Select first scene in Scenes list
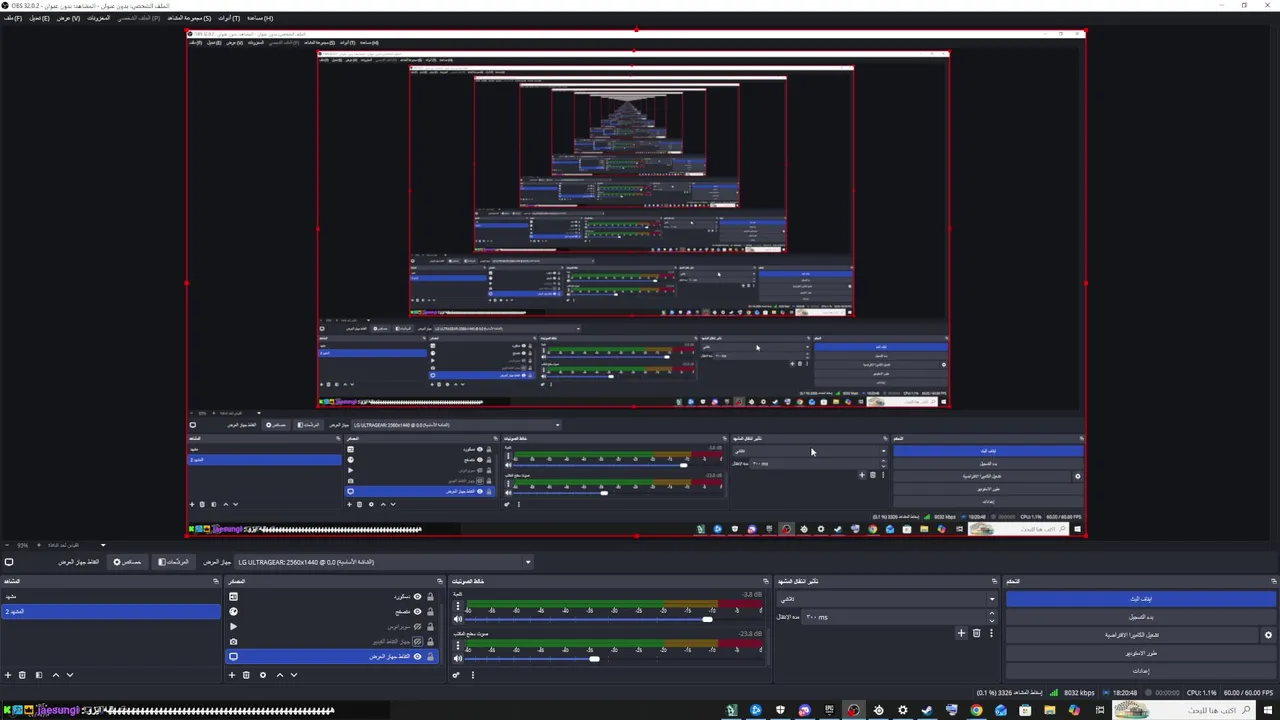This screenshot has height=720, width=1280. [110, 597]
